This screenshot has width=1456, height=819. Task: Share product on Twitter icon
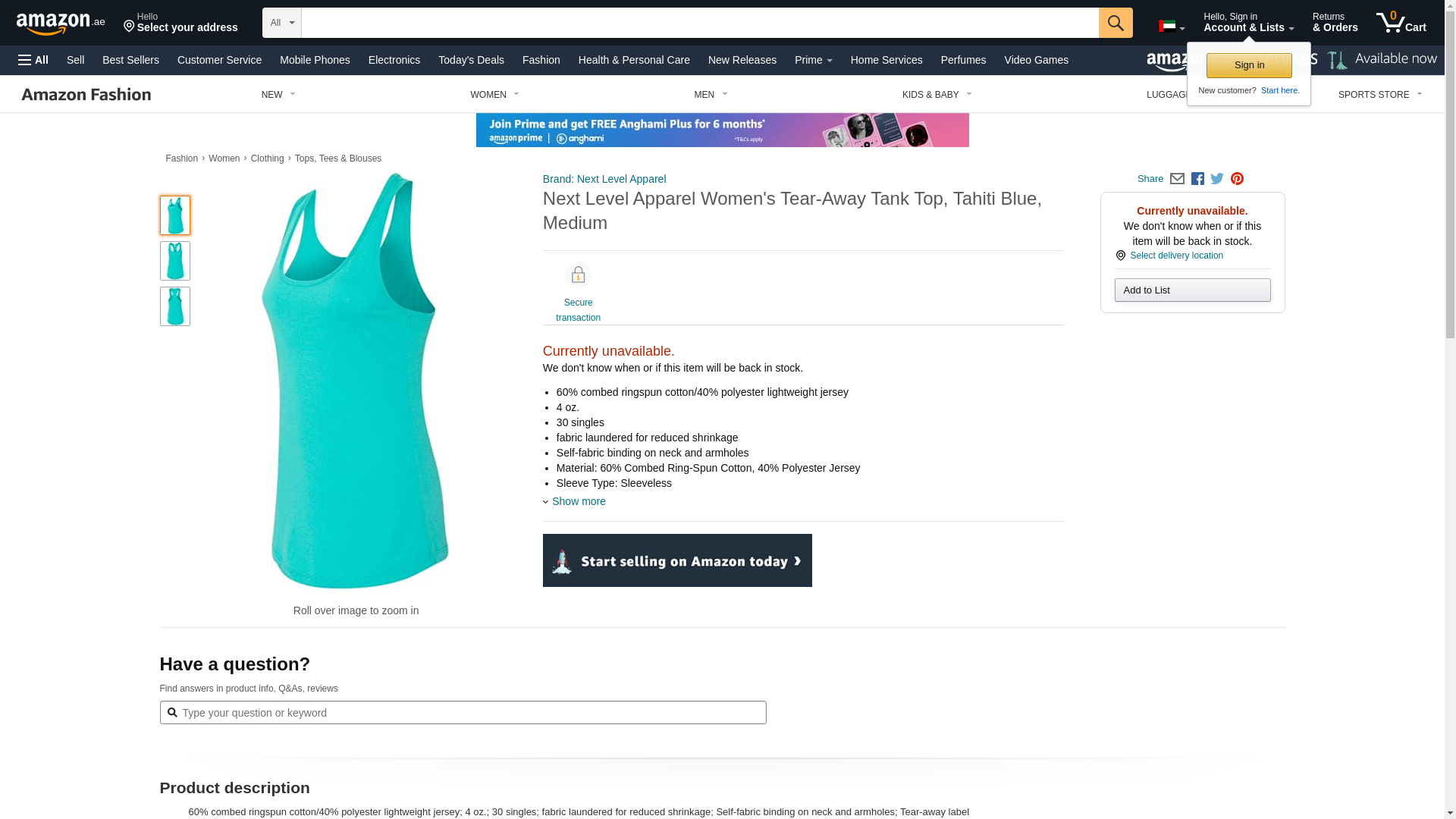coord(1217,179)
